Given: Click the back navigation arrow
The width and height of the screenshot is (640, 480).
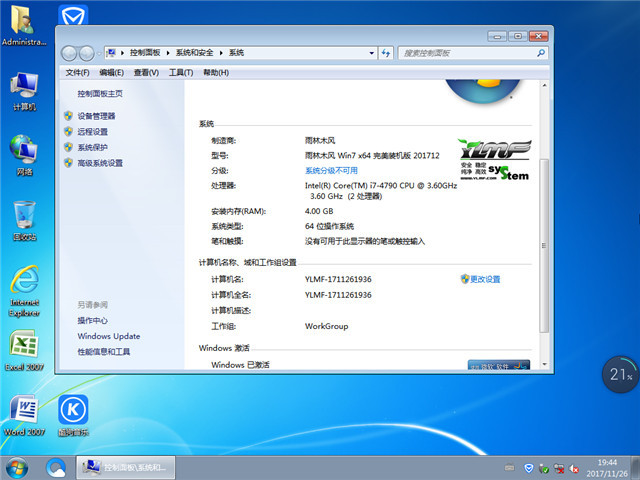Looking at the screenshot, I should [x=69, y=53].
